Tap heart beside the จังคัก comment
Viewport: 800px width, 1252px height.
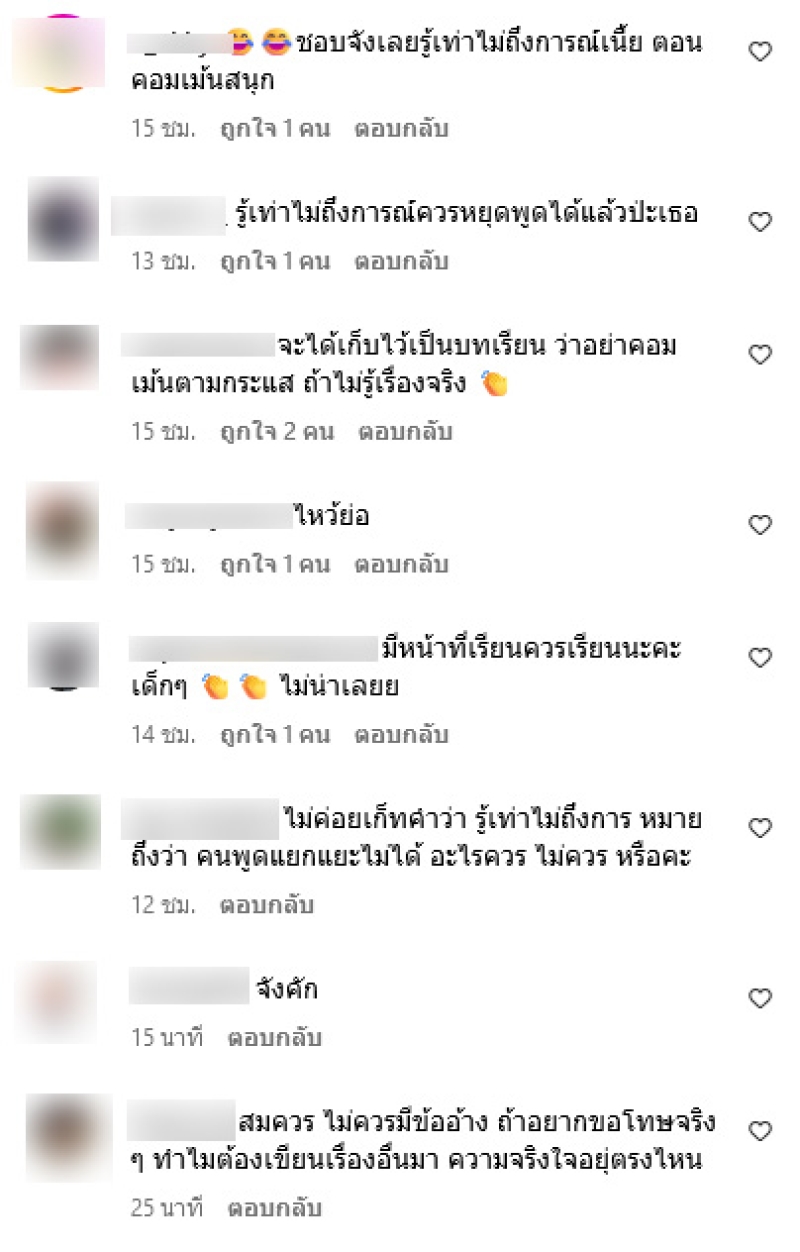[761, 997]
